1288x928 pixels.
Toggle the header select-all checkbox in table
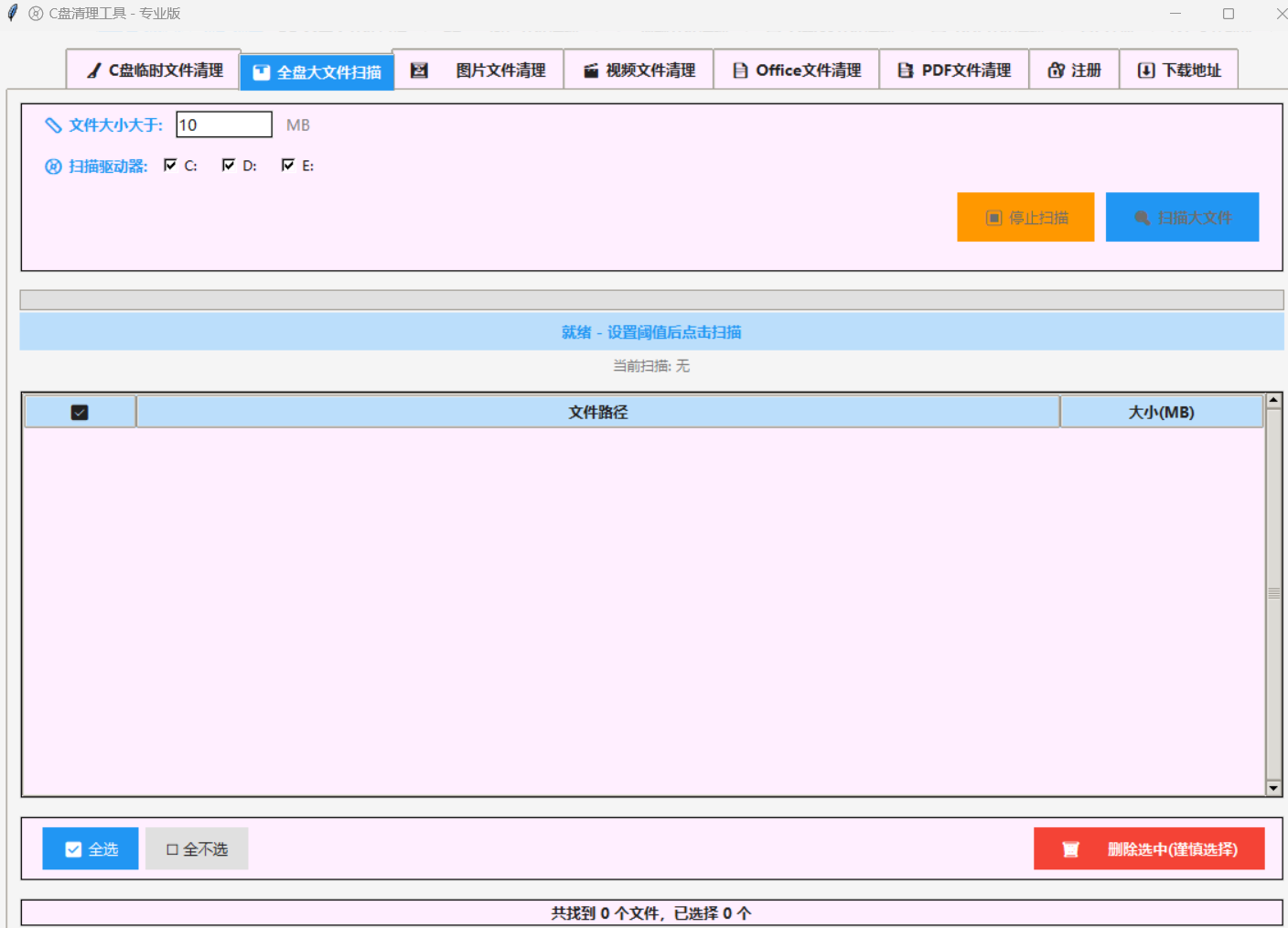tap(80, 413)
